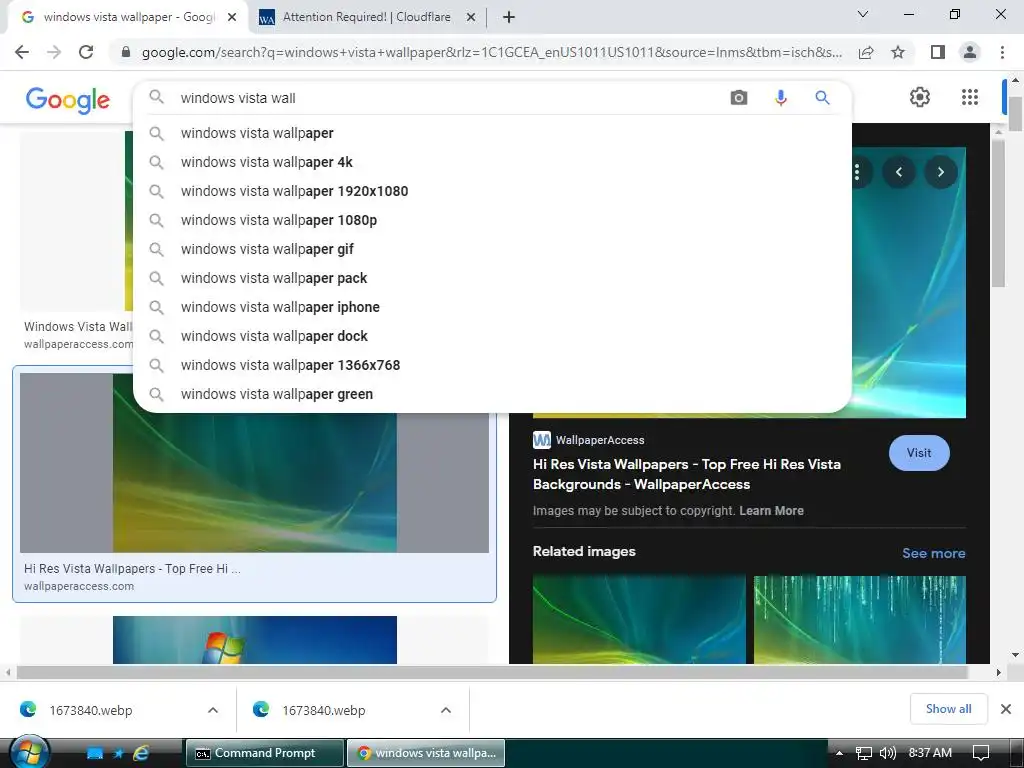Open the Learn More copyright link

(x=771, y=511)
